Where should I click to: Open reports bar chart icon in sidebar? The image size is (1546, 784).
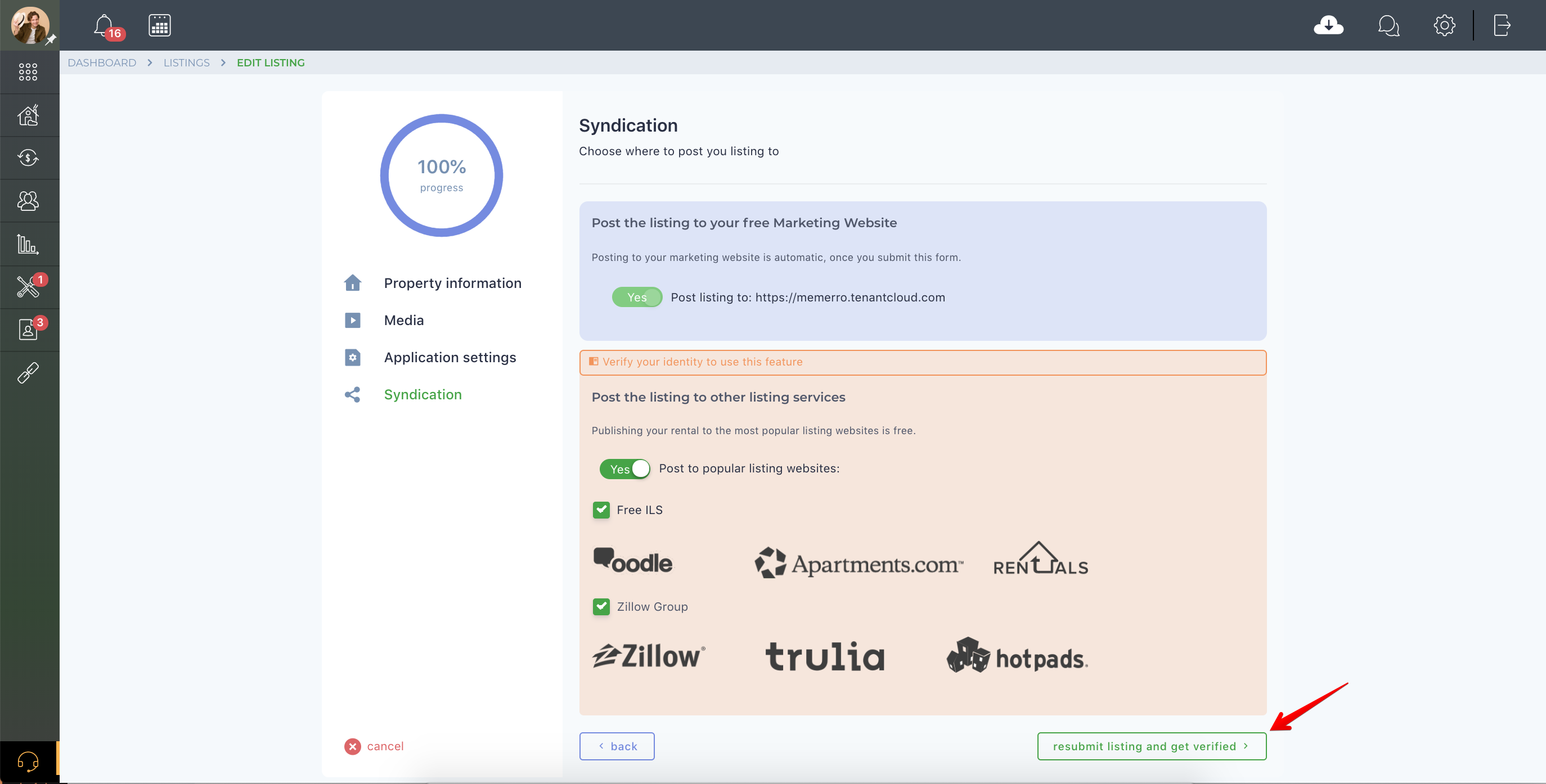[28, 244]
